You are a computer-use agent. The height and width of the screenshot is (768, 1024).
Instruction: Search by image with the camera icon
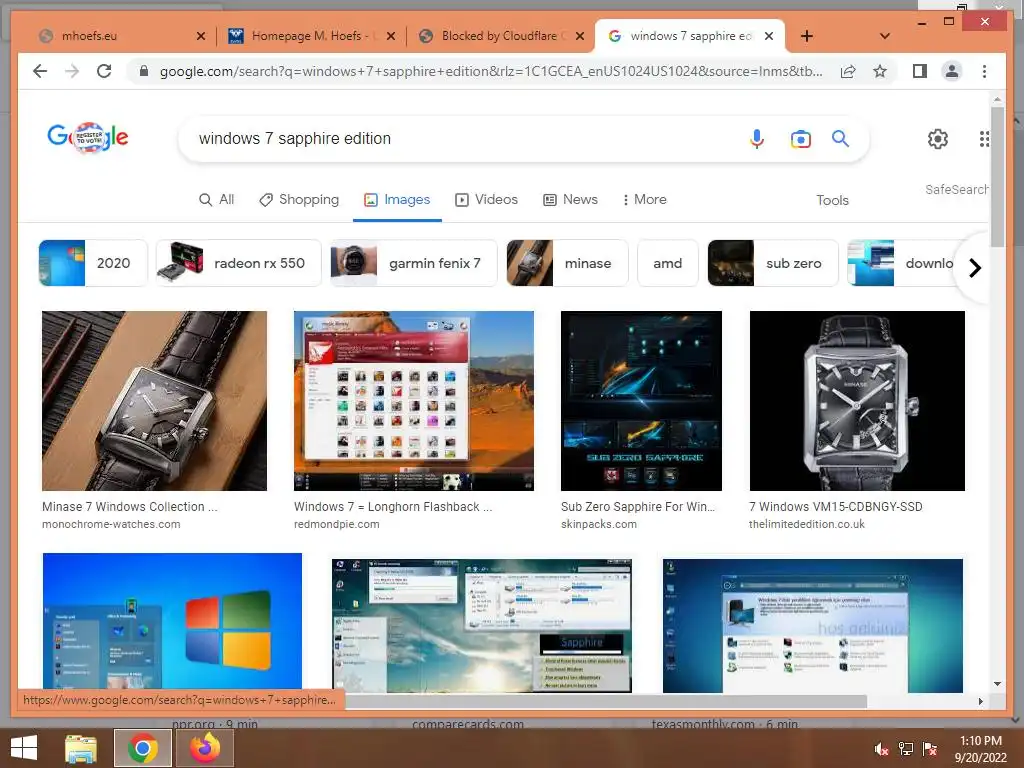pos(801,138)
